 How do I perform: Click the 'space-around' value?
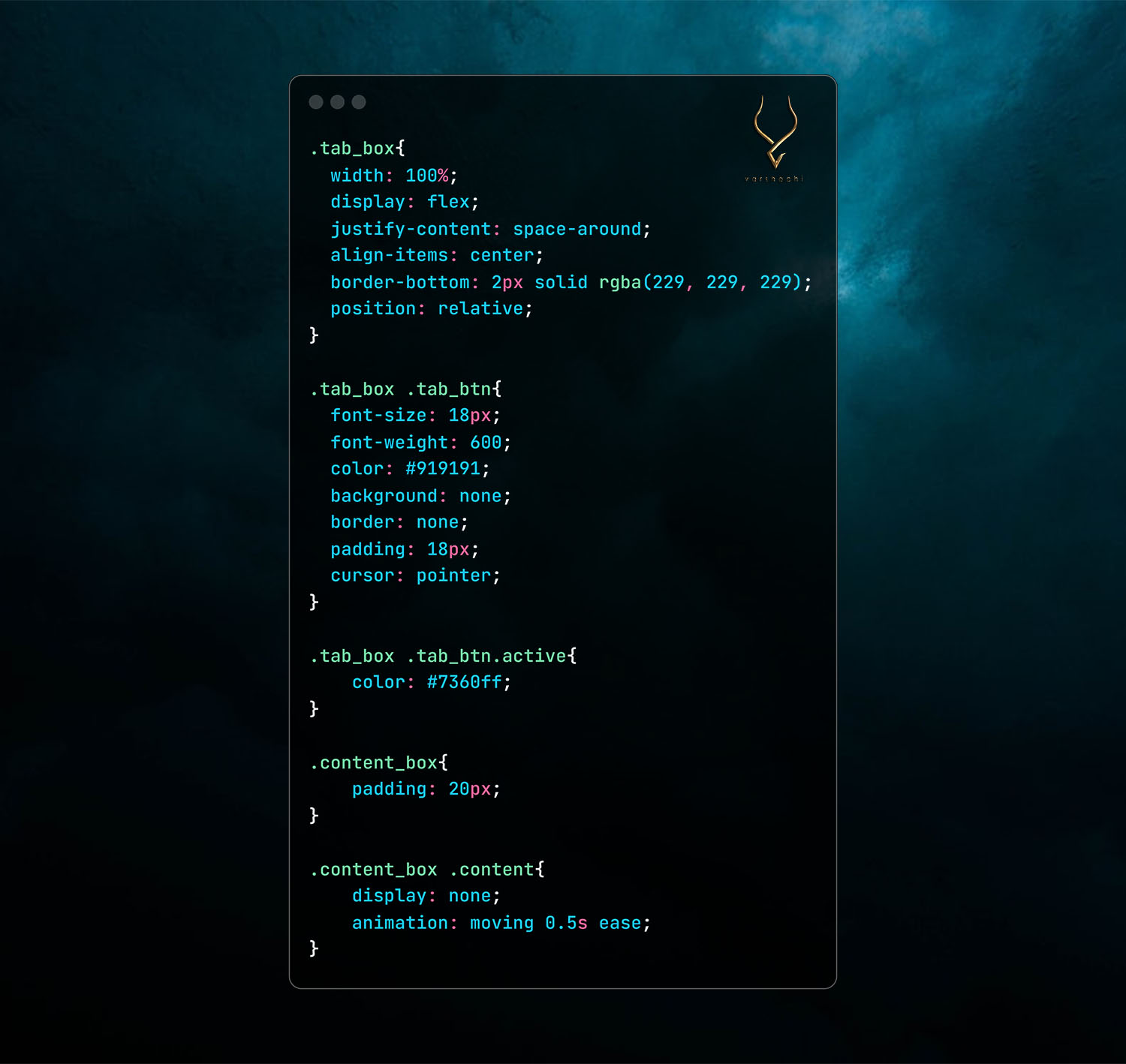click(x=577, y=229)
